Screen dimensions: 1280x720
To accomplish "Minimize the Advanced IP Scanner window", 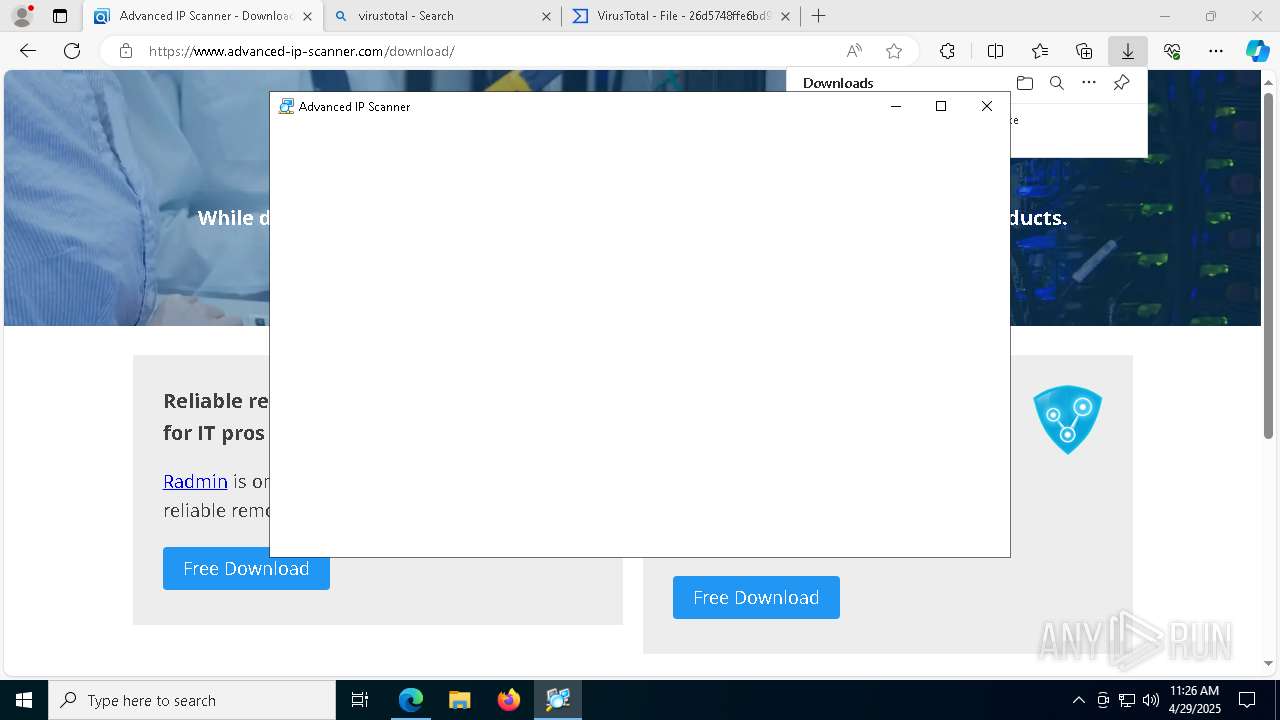I will pyautogui.click(x=896, y=106).
